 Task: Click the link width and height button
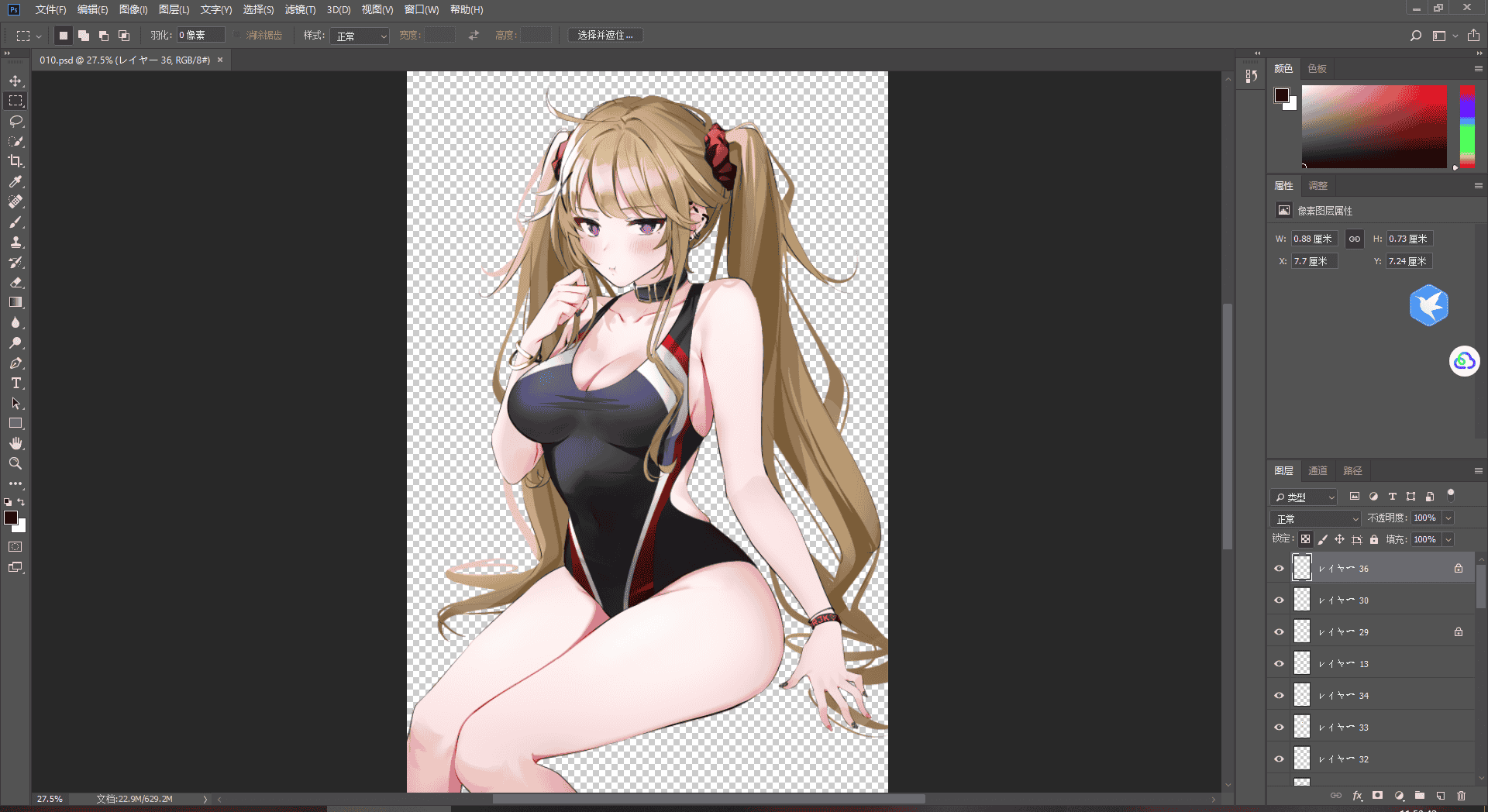[x=1354, y=239]
